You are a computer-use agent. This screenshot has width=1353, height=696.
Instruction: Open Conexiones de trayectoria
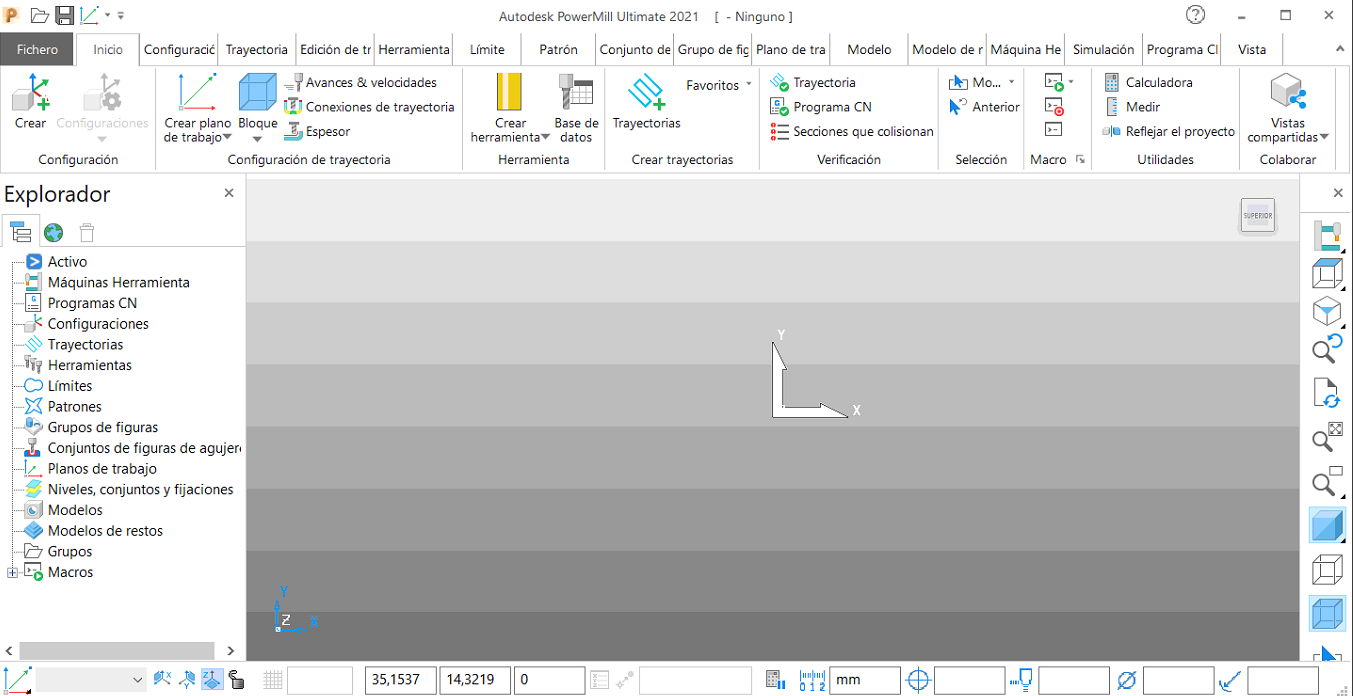(x=369, y=107)
